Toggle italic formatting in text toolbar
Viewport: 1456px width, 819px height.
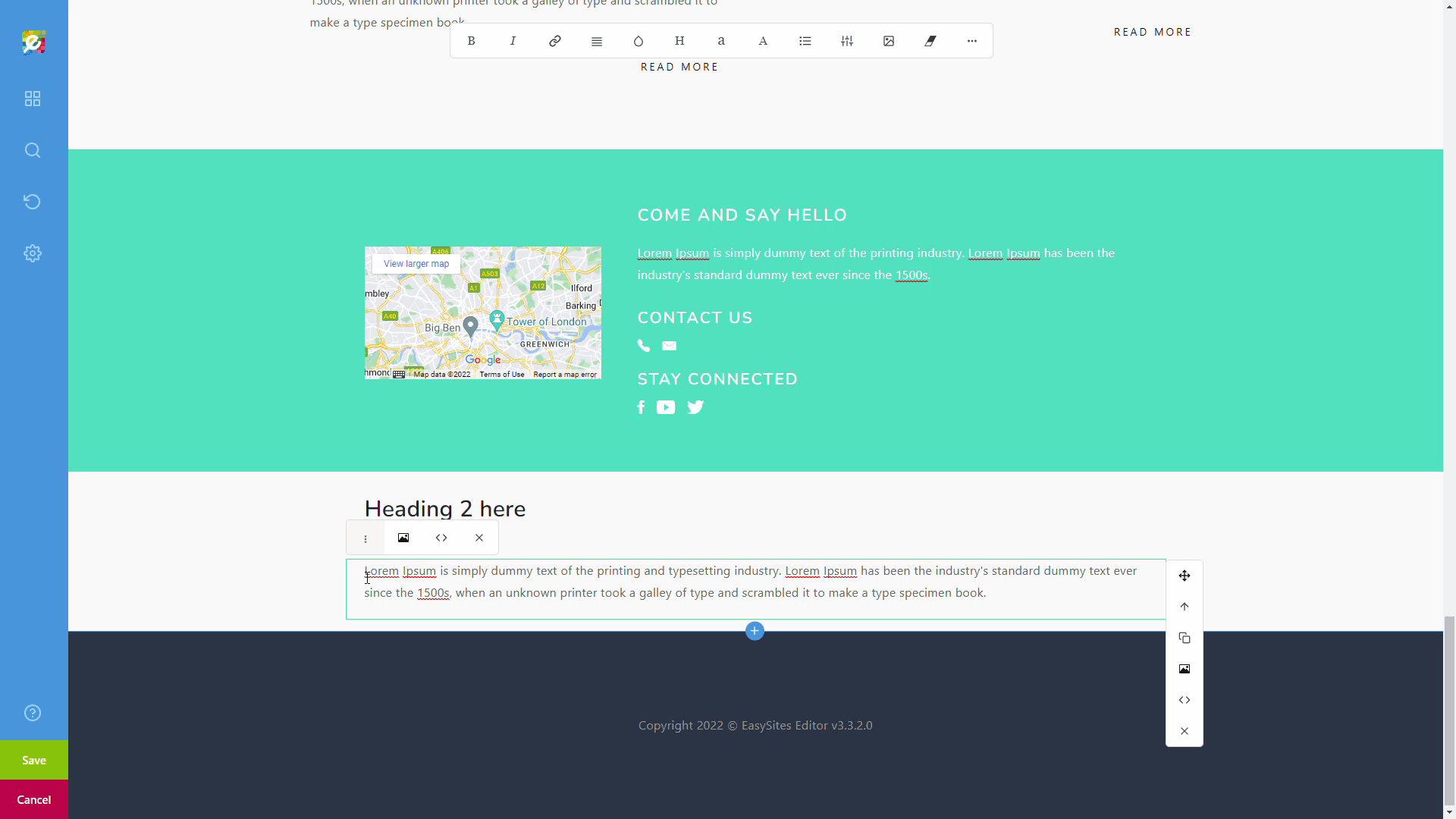(x=513, y=41)
